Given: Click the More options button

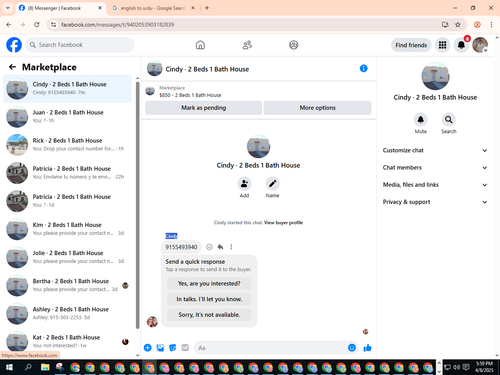Looking at the screenshot, I should [317, 108].
